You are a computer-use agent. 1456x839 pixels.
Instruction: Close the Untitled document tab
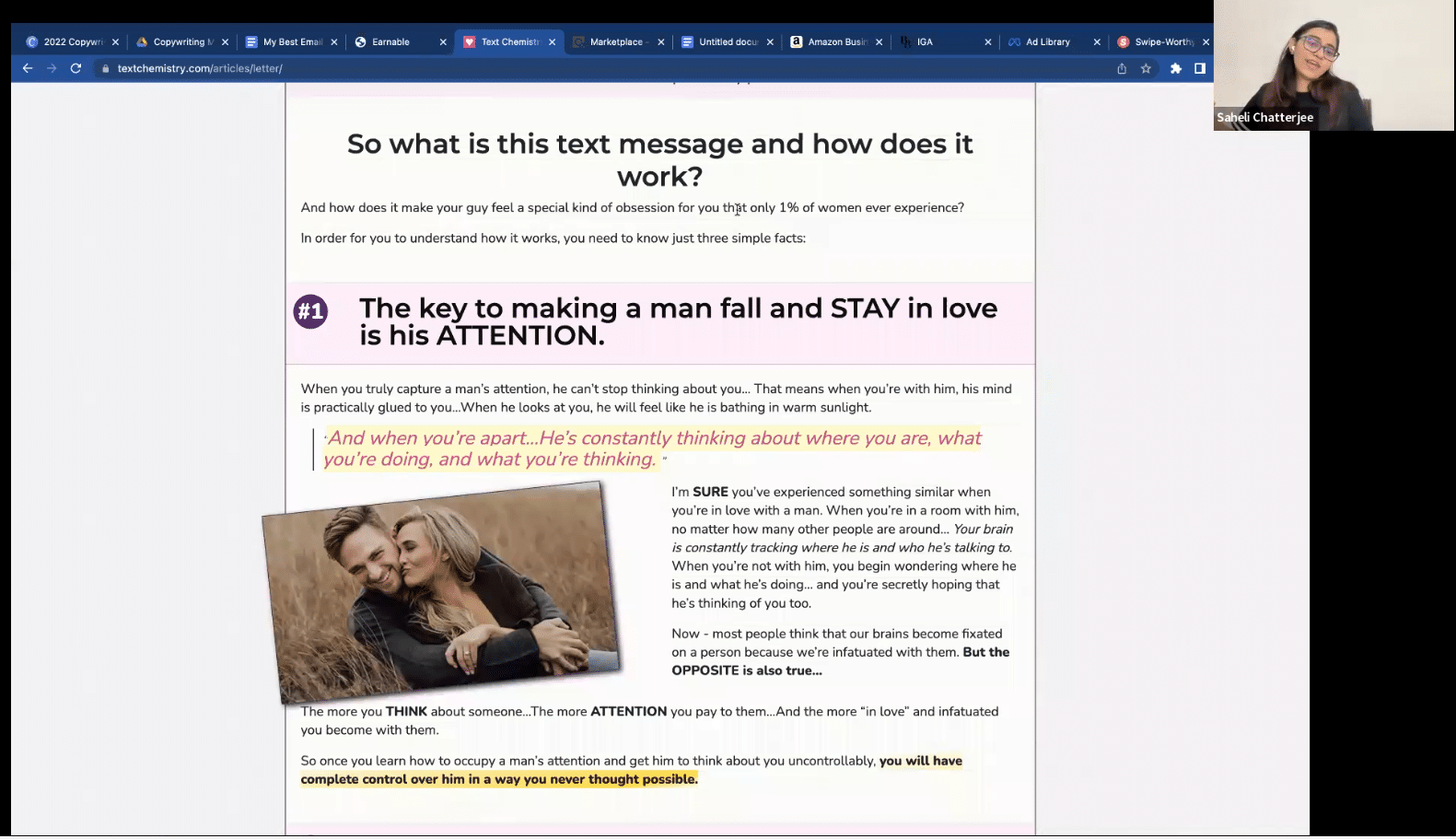tap(770, 42)
